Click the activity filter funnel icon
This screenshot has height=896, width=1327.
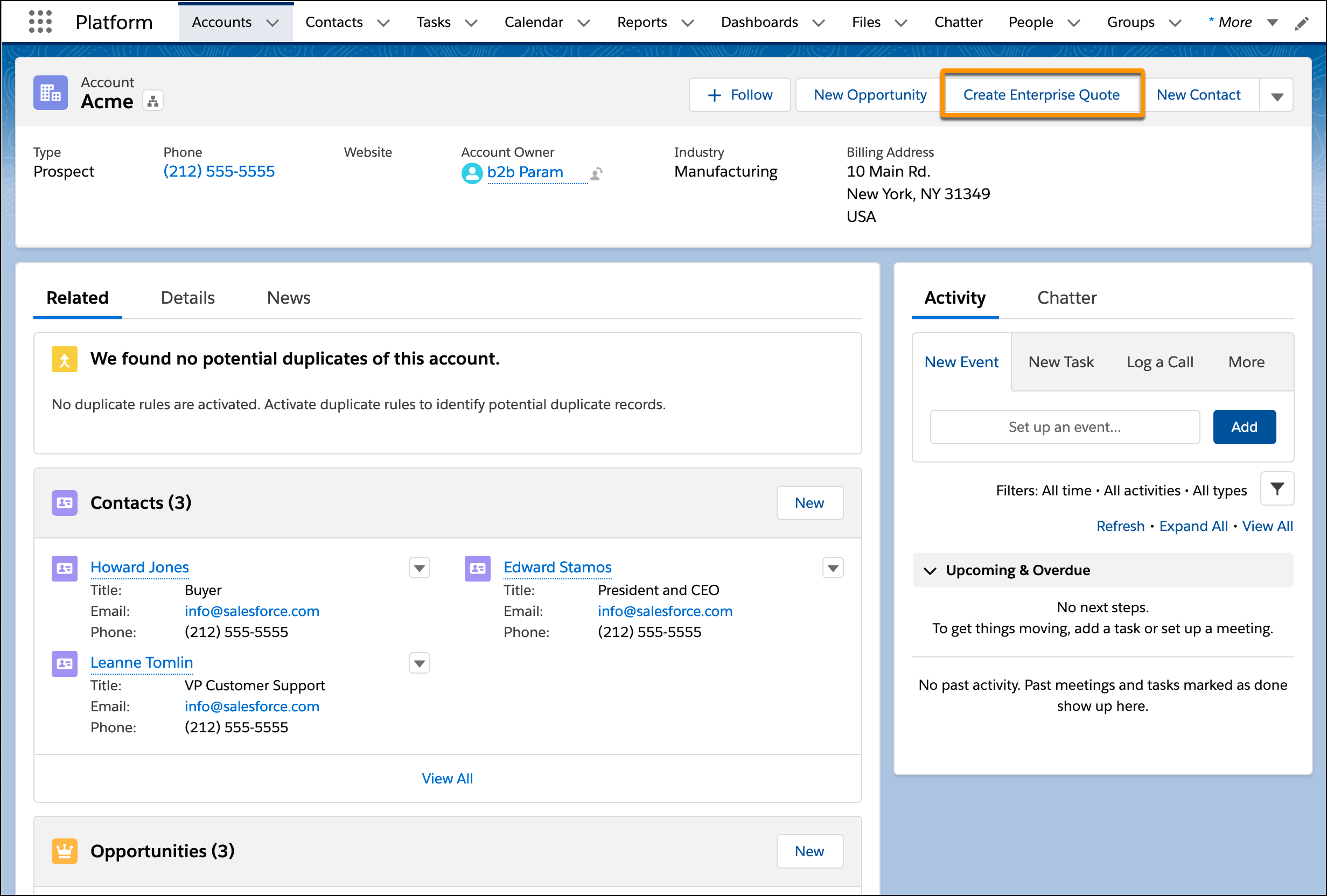[1277, 489]
